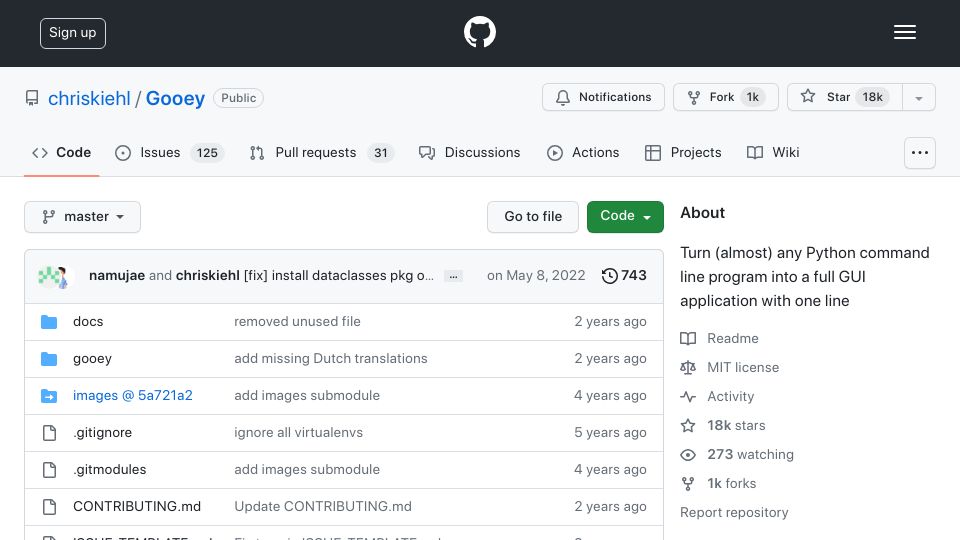Click the Sign up button
Viewport: 960px width, 540px height.
[x=73, y=33]
